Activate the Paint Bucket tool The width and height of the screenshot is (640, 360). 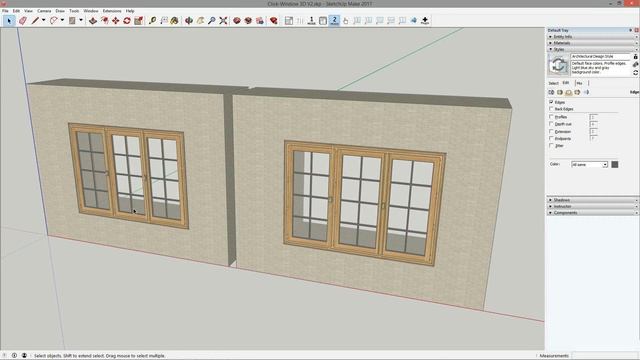tap(175, 20)
